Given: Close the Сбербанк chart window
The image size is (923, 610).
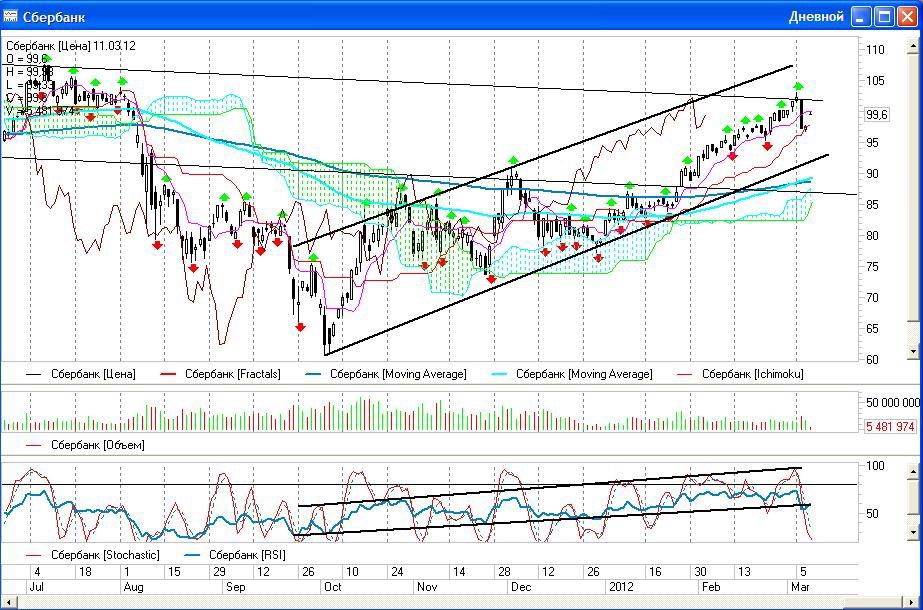Looking at the screenshot, I should pyautogui.click(x=907, y=16).
